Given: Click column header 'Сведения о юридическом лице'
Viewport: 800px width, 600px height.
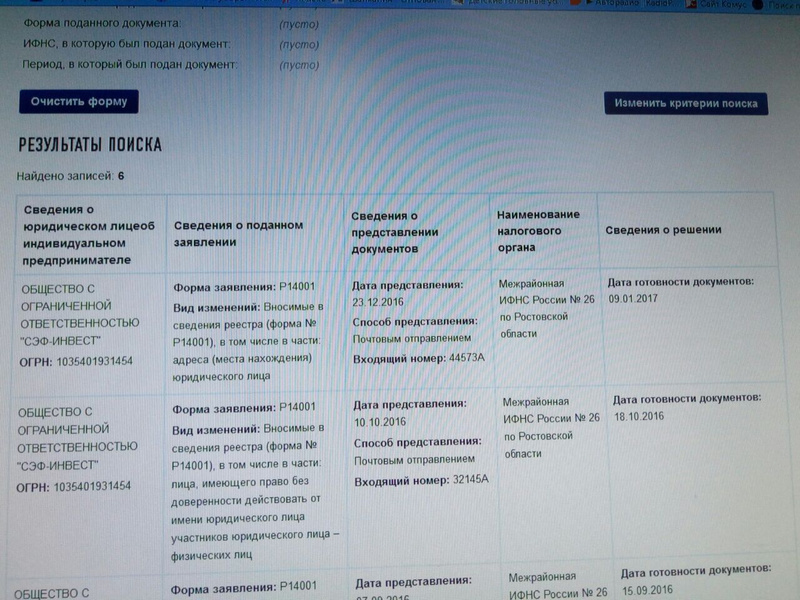Looking at the screenshot, I should click(89, 235).
